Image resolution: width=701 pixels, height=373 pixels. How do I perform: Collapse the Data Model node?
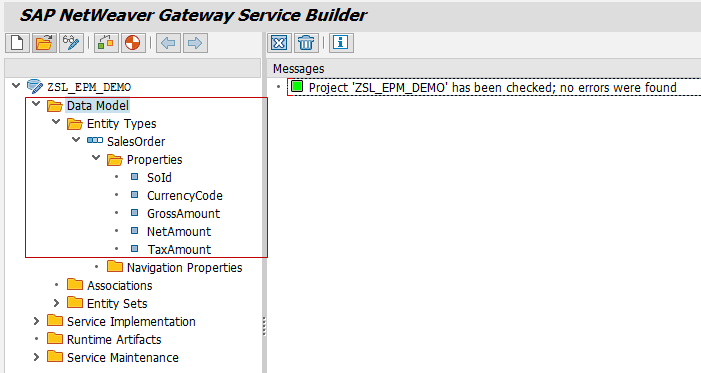pos(36,104)
